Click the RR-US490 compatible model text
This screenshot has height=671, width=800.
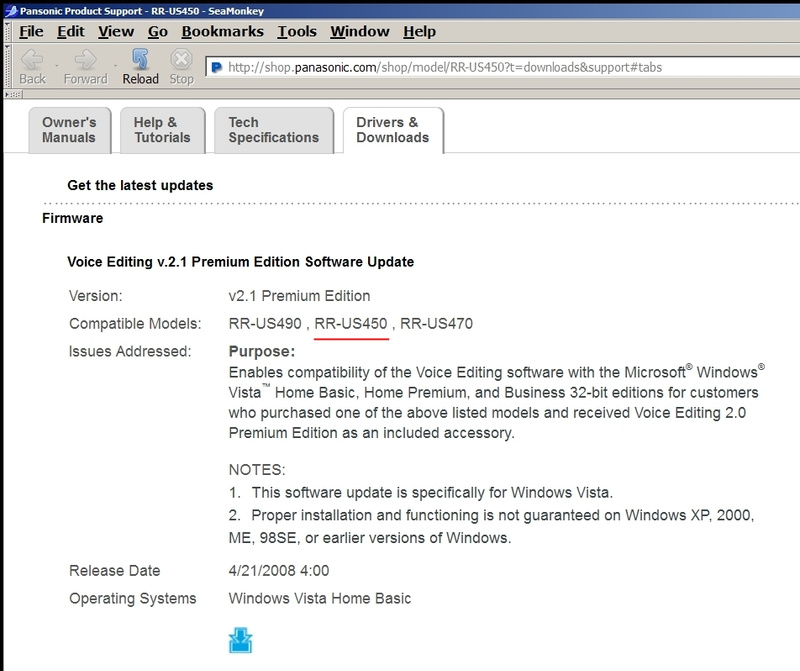tap(265, 324)
